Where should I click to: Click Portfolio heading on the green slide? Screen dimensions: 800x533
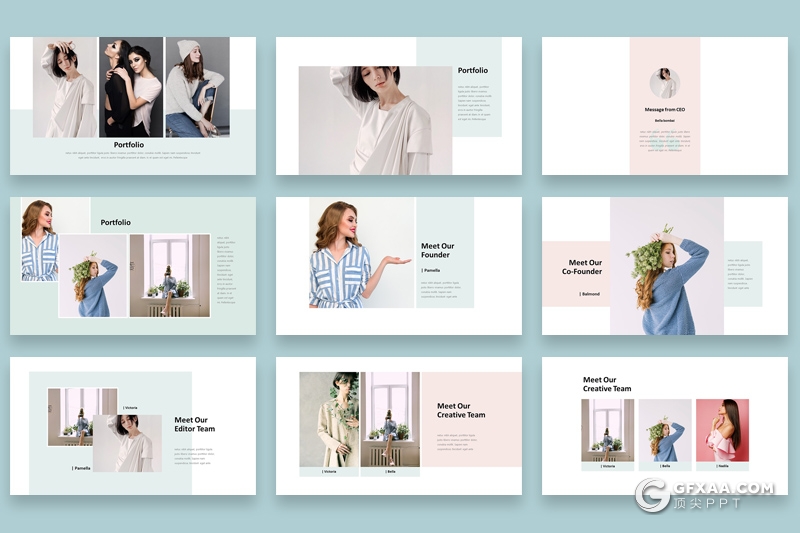[115, 222]
